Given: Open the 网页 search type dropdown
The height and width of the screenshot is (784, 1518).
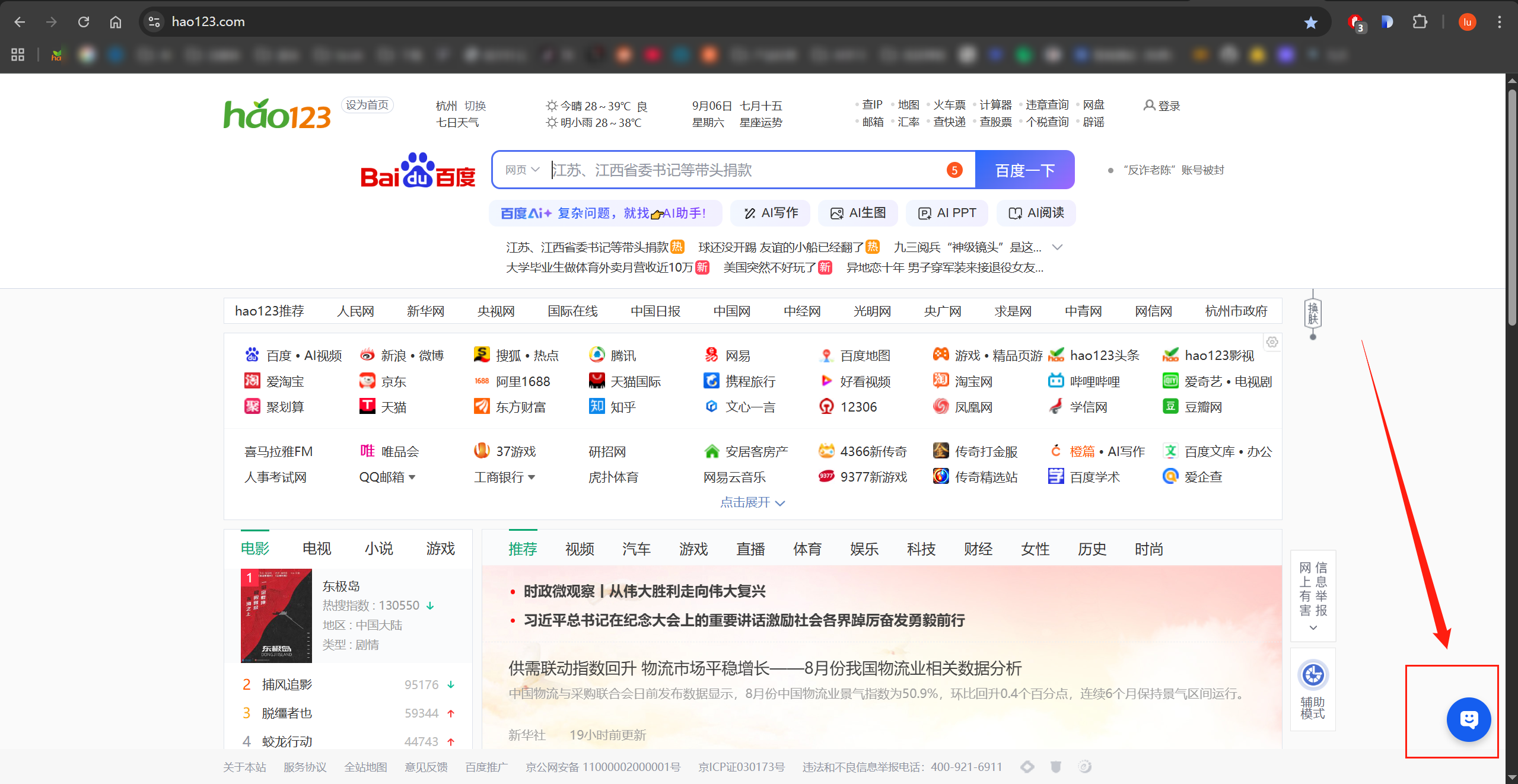Looking at the screenshot, I should pyautogui.click(x=522, y=170).
